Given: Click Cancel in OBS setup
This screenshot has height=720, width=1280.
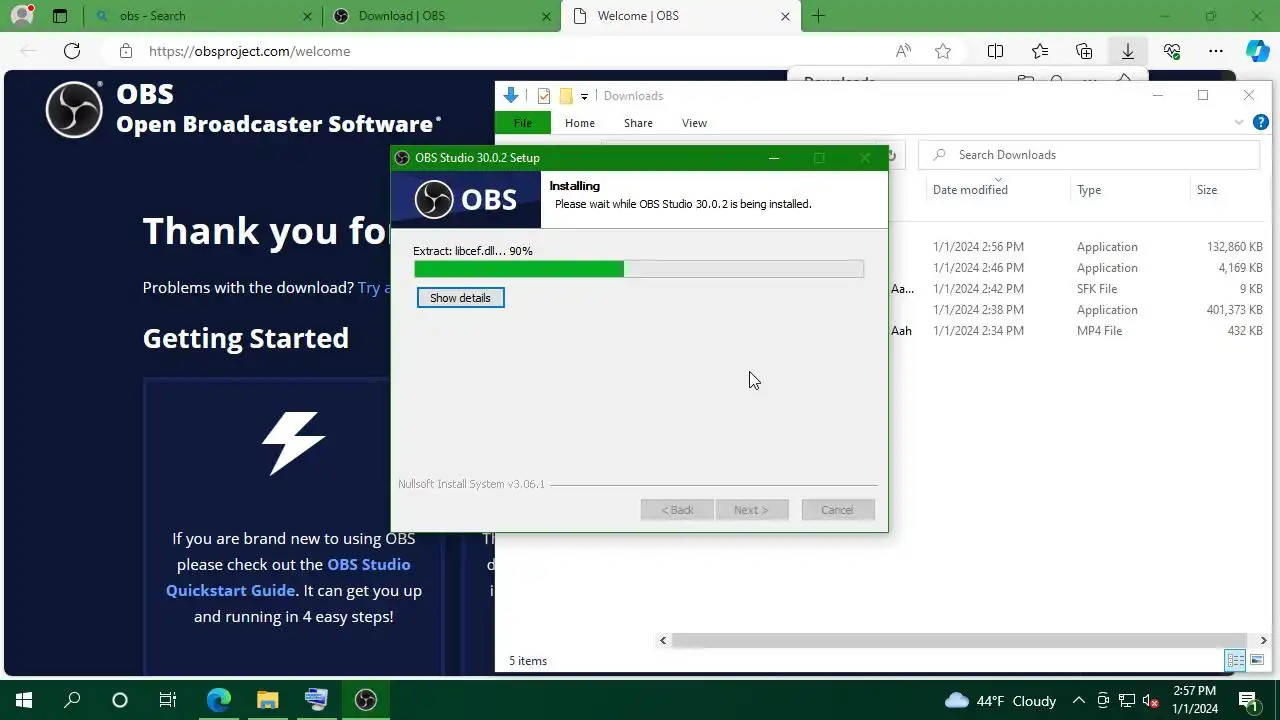Looking at the screenshot, I should [837, 510].
